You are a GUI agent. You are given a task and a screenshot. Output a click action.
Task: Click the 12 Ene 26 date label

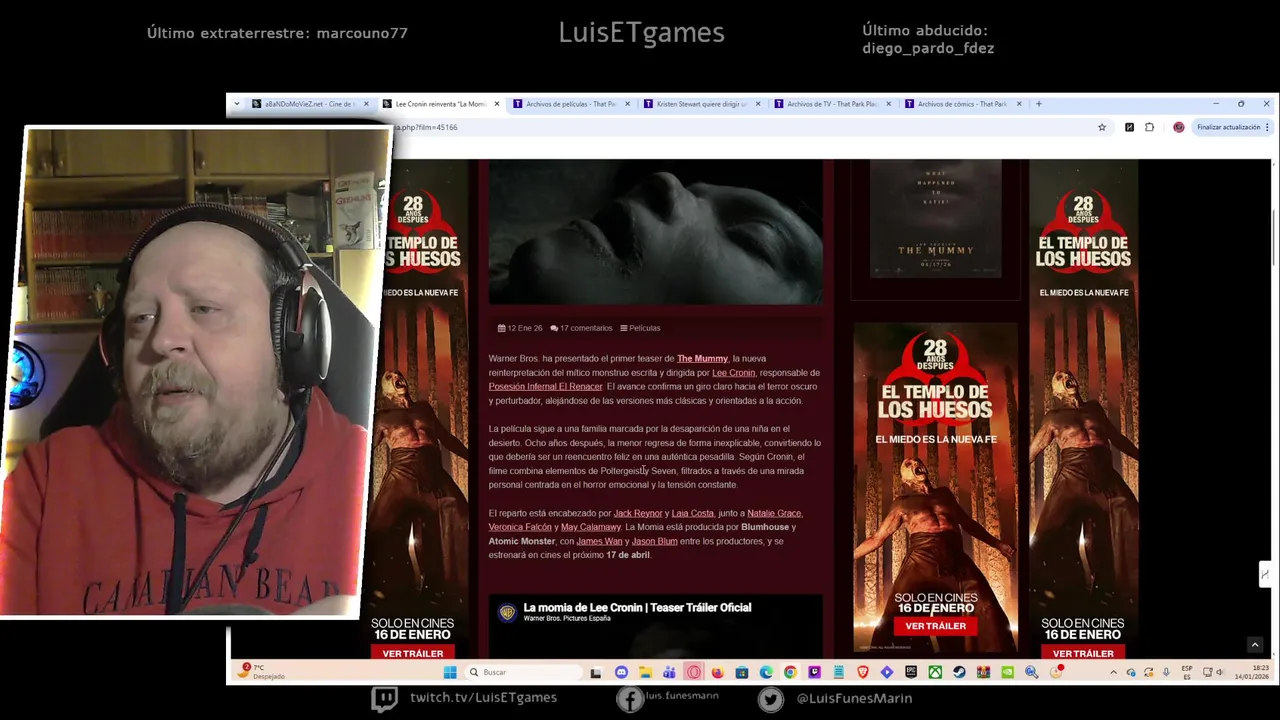[520, 328]
